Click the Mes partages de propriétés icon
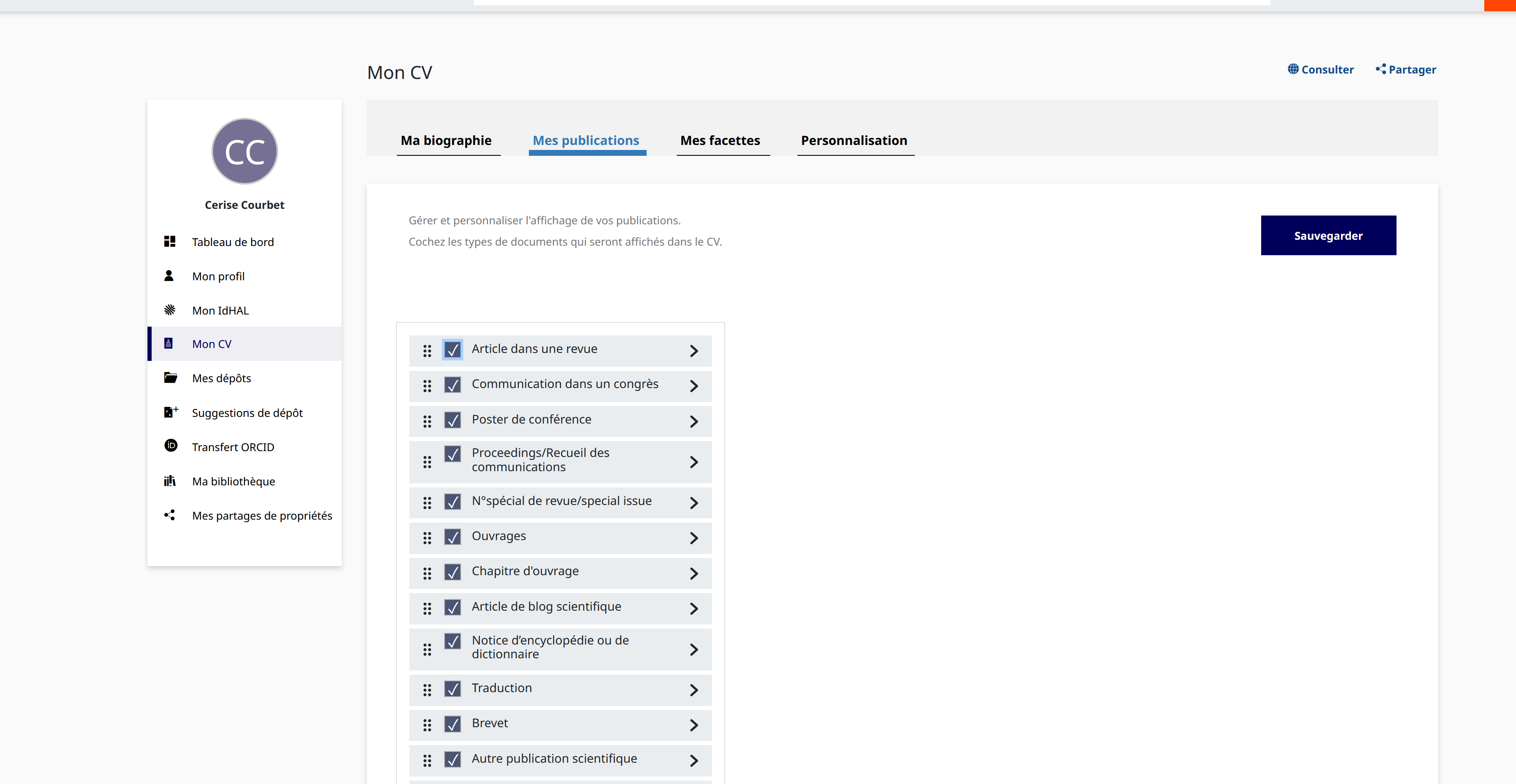1516x784 pixels. point(169,515)
